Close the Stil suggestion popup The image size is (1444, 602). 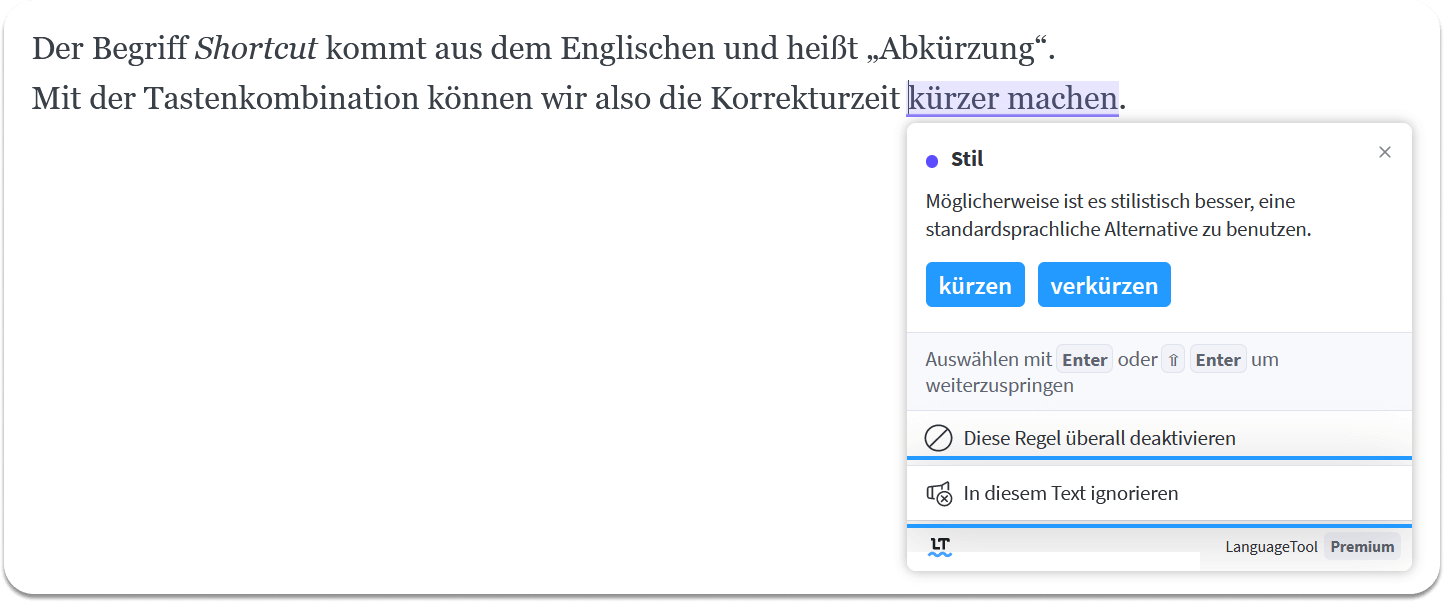pyautogui.click(x=1385, y=152)
